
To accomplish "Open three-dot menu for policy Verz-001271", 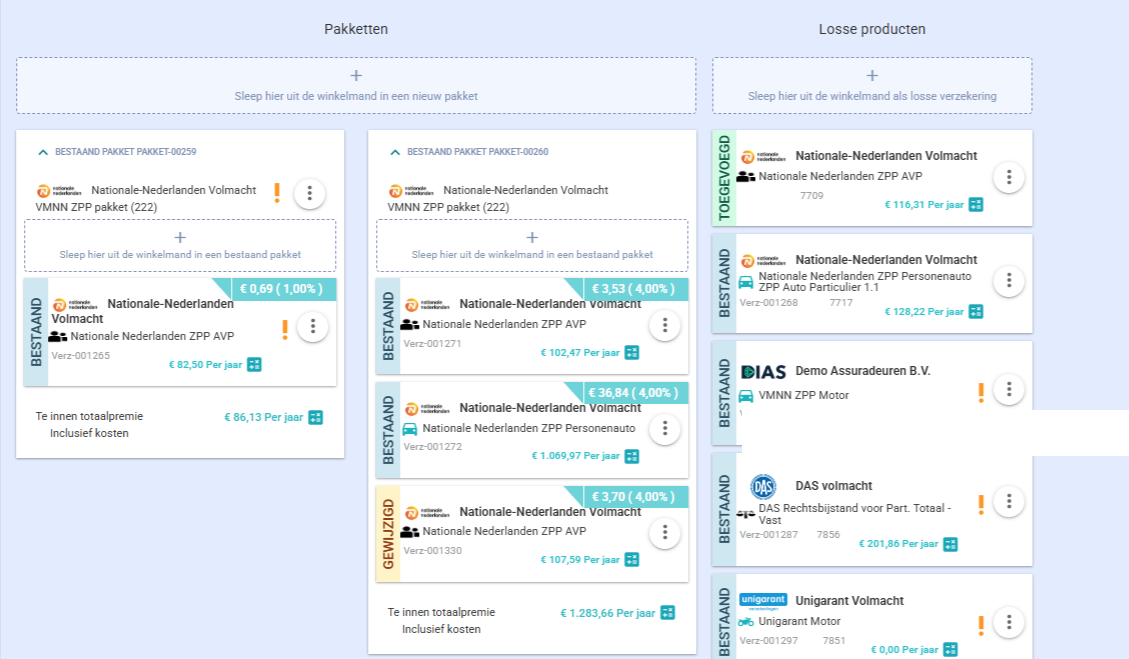I will click(665, 326).
